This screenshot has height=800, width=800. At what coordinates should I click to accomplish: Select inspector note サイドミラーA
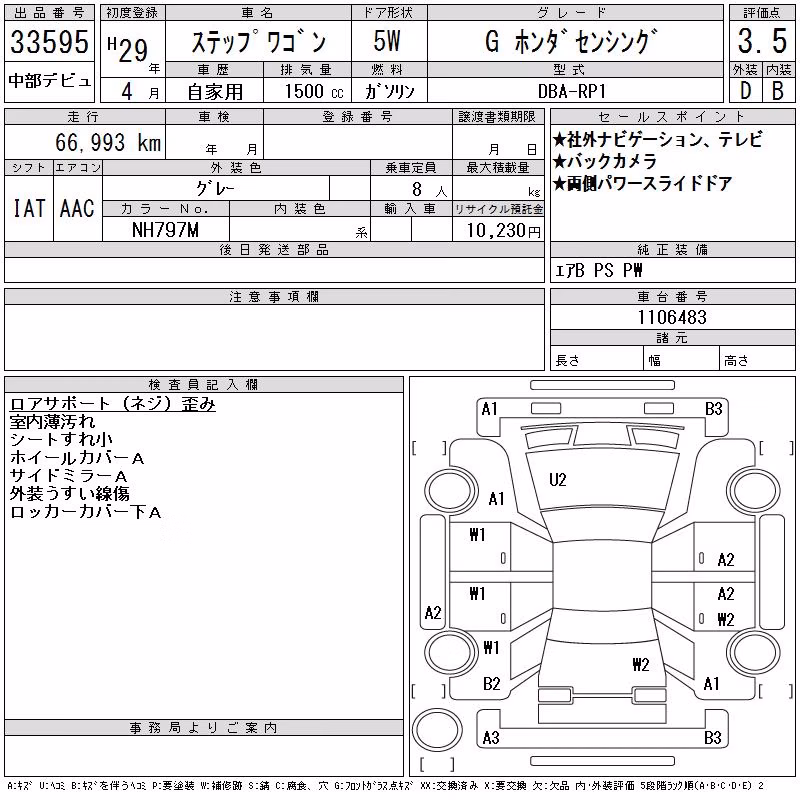[x=68, y=476]
